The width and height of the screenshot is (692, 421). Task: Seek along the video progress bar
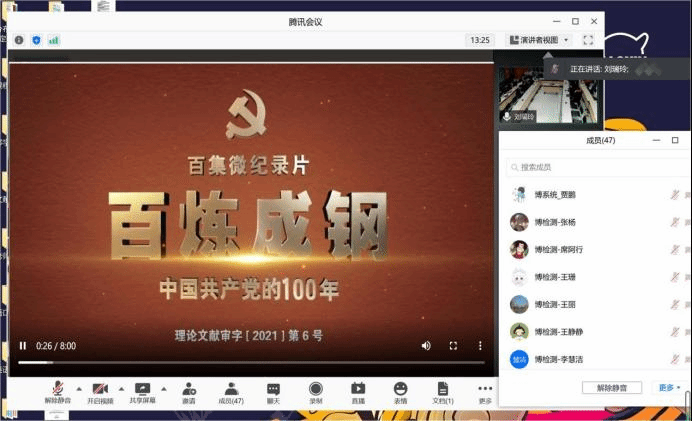pos(252,362)
